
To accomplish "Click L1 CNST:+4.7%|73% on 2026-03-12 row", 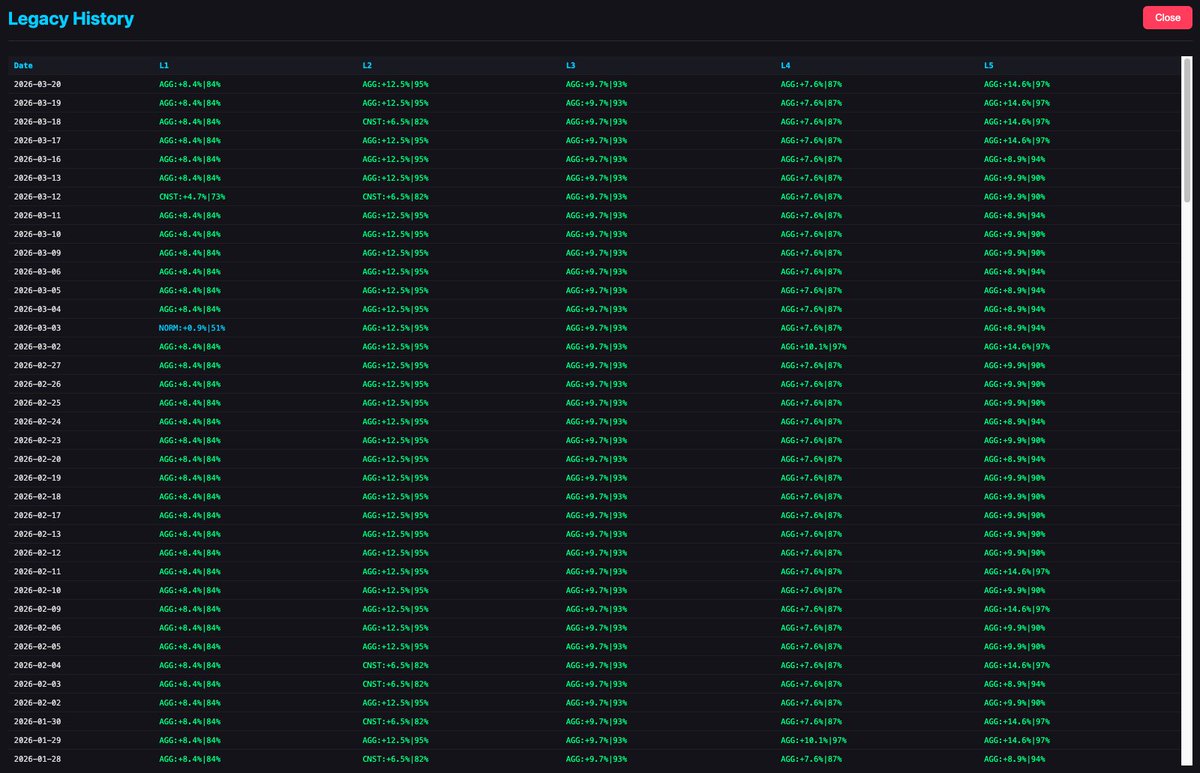I will pos(192,196).
